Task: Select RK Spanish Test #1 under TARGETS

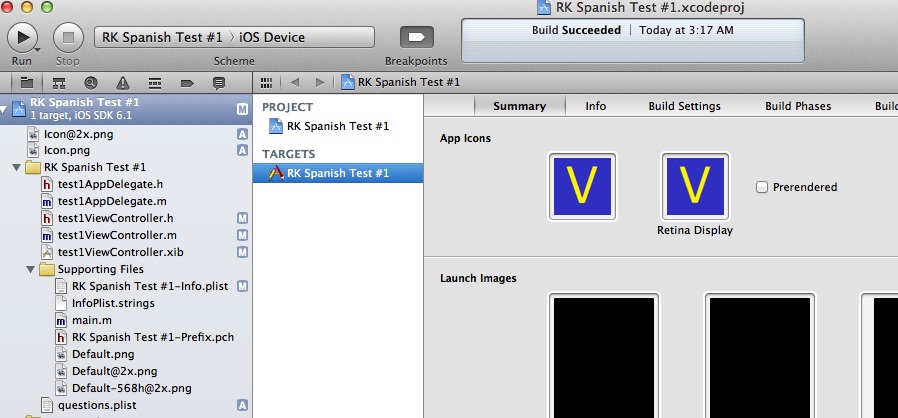Action: (x=338, y=173)
